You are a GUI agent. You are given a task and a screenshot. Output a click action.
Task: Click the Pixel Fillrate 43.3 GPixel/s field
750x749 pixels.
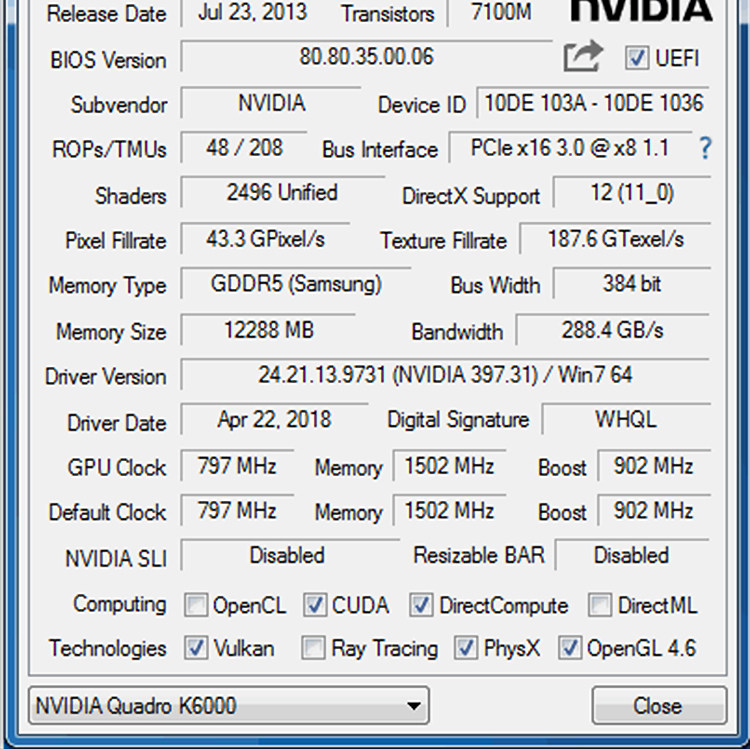coord(265,238)
